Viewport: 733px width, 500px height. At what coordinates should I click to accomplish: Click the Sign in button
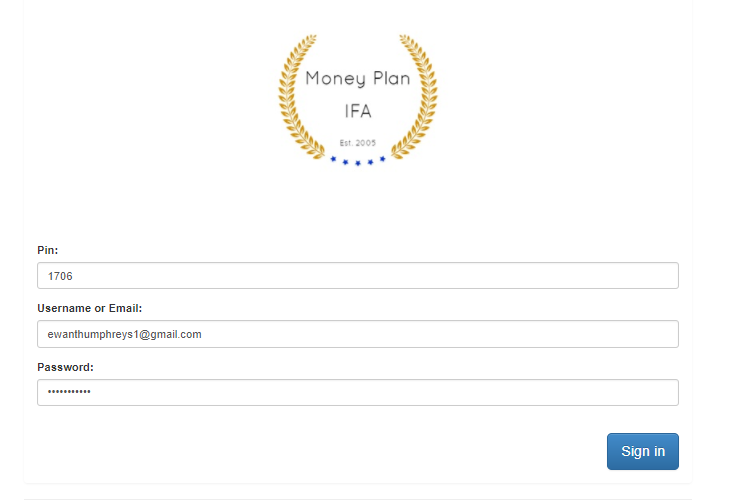(x=643, y=451)
